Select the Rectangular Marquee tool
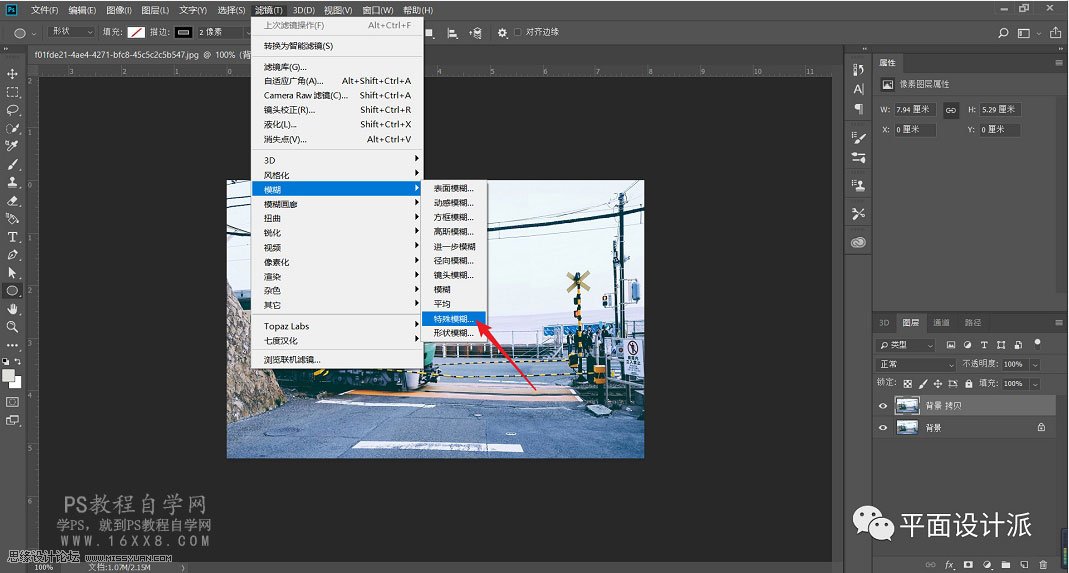1069x573 pixels. click(12, 92)
